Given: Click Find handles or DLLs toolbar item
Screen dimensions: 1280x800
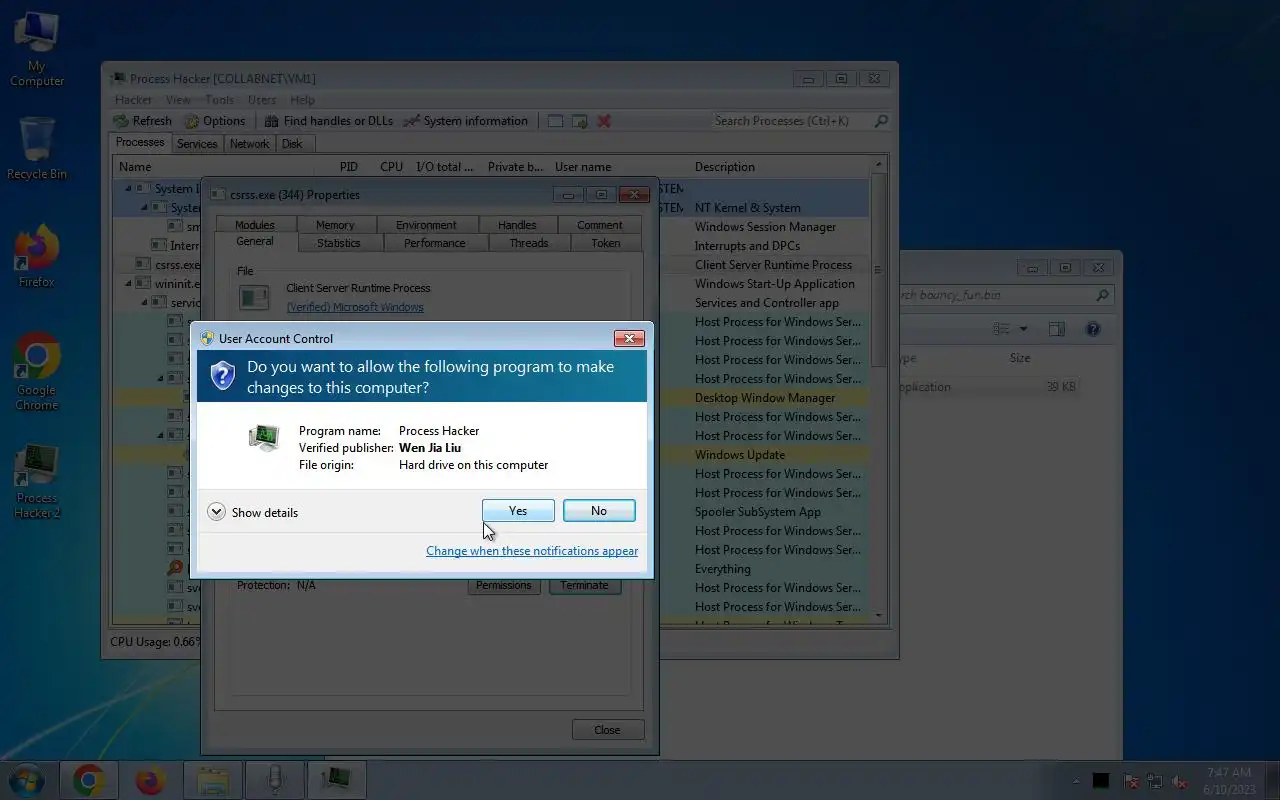Looking at the screenshot, I should point(329,121).
